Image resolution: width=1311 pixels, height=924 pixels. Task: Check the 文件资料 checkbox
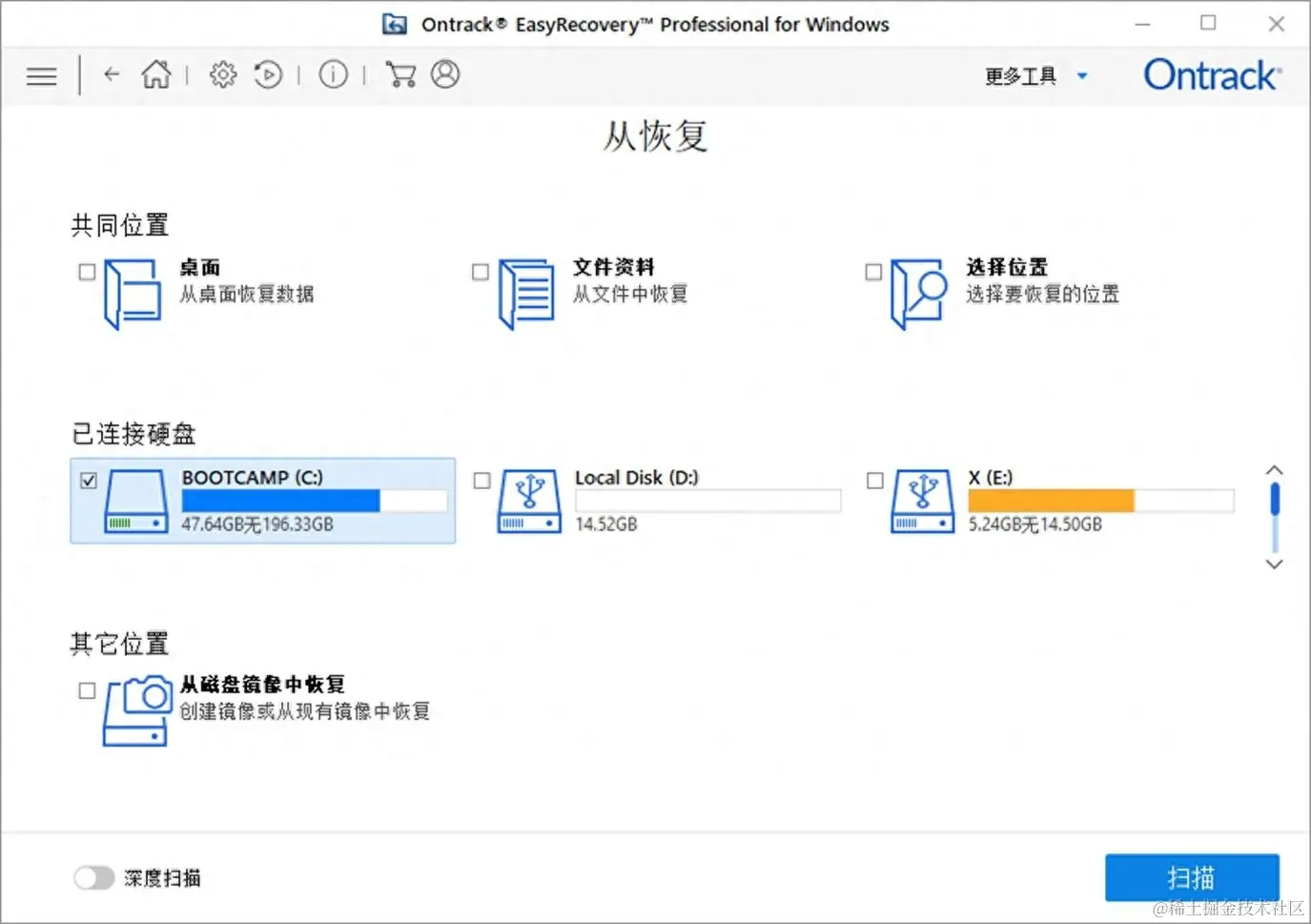pos(481,272)
